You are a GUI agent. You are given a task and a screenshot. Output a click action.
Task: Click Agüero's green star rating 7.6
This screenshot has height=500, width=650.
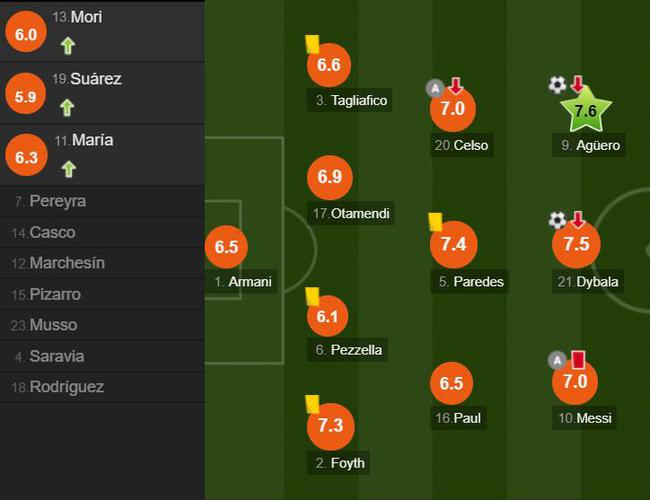pos(587,111)
